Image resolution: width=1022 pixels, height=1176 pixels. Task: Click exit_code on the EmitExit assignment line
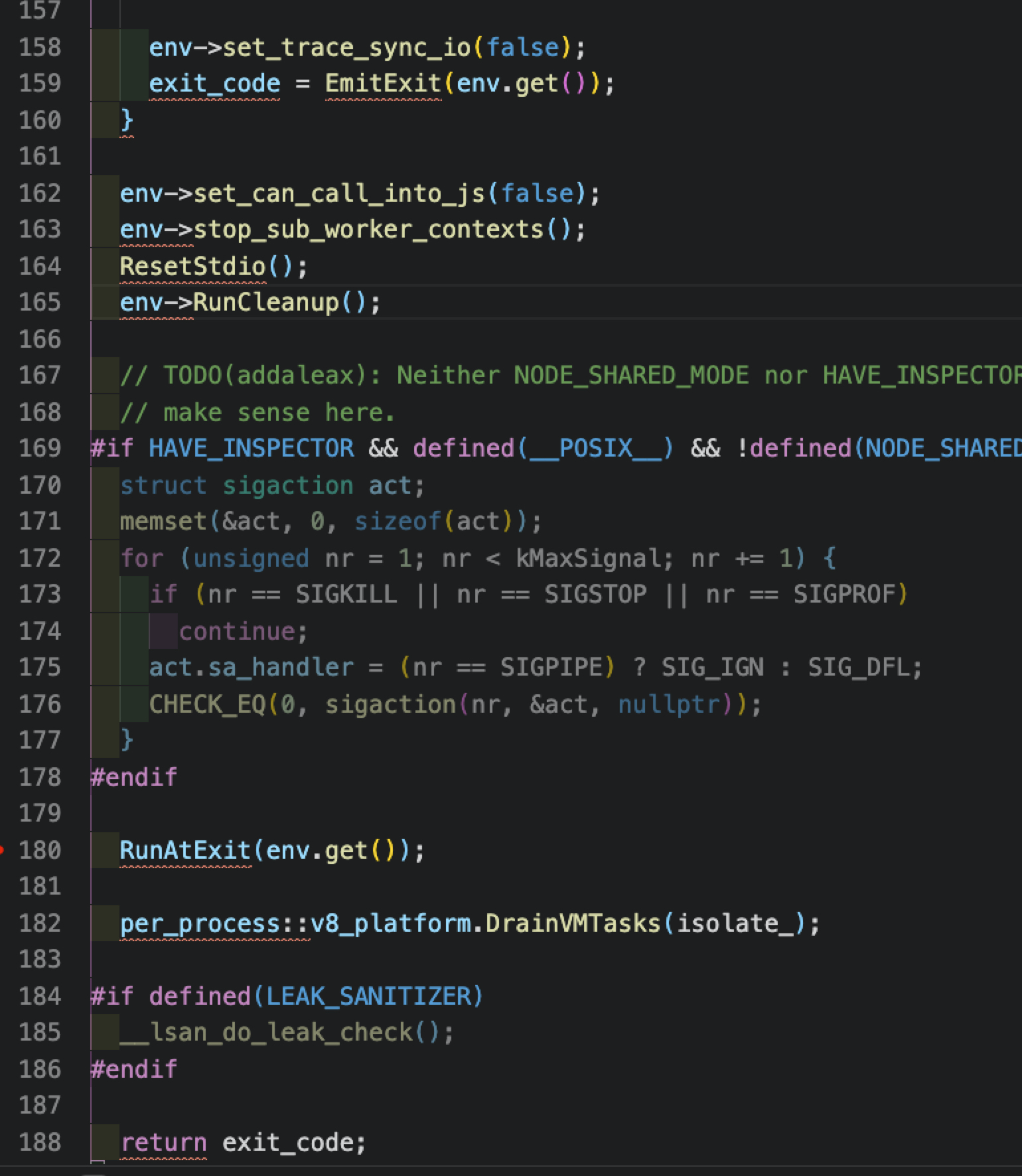(214, 84)
